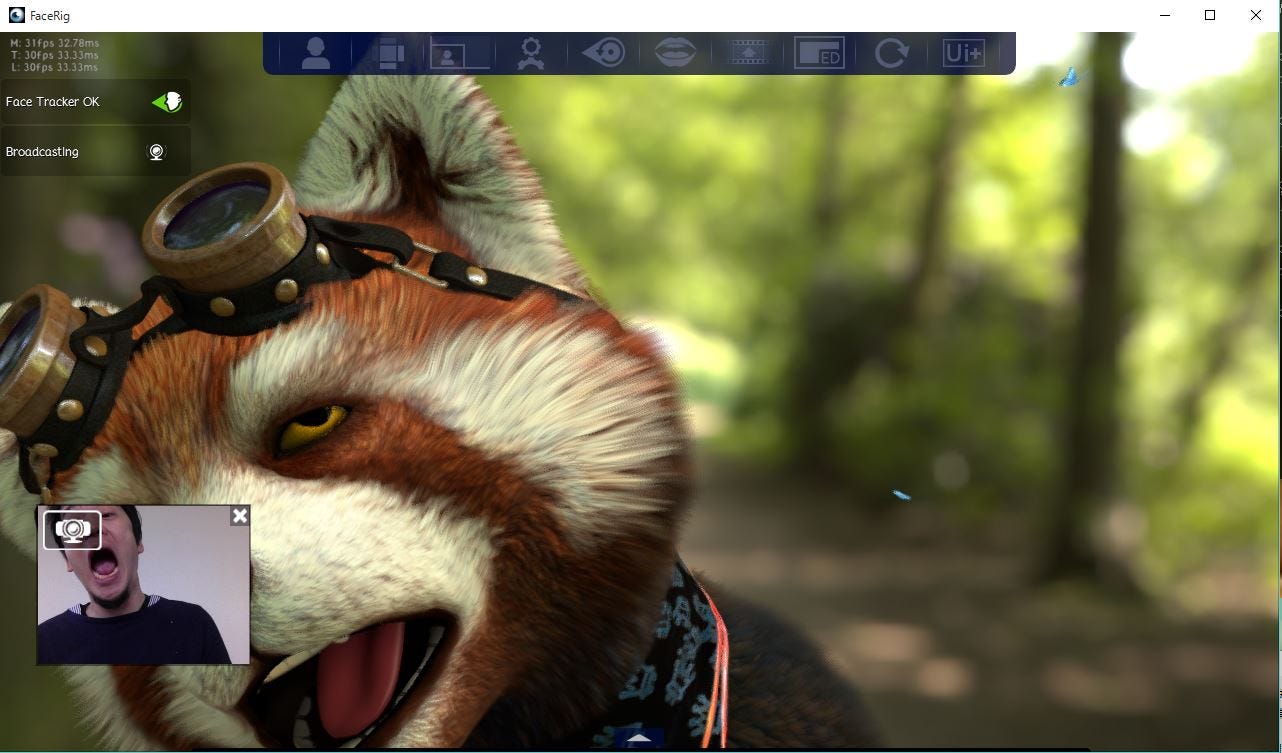Viewport: 1282px width, 753px height.
Task: Toggle the green face tracker head icon
Action: [167, 102]
